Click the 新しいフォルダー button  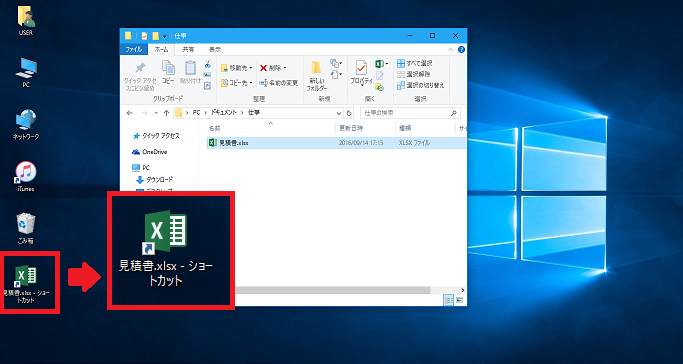tap(317, 76)
